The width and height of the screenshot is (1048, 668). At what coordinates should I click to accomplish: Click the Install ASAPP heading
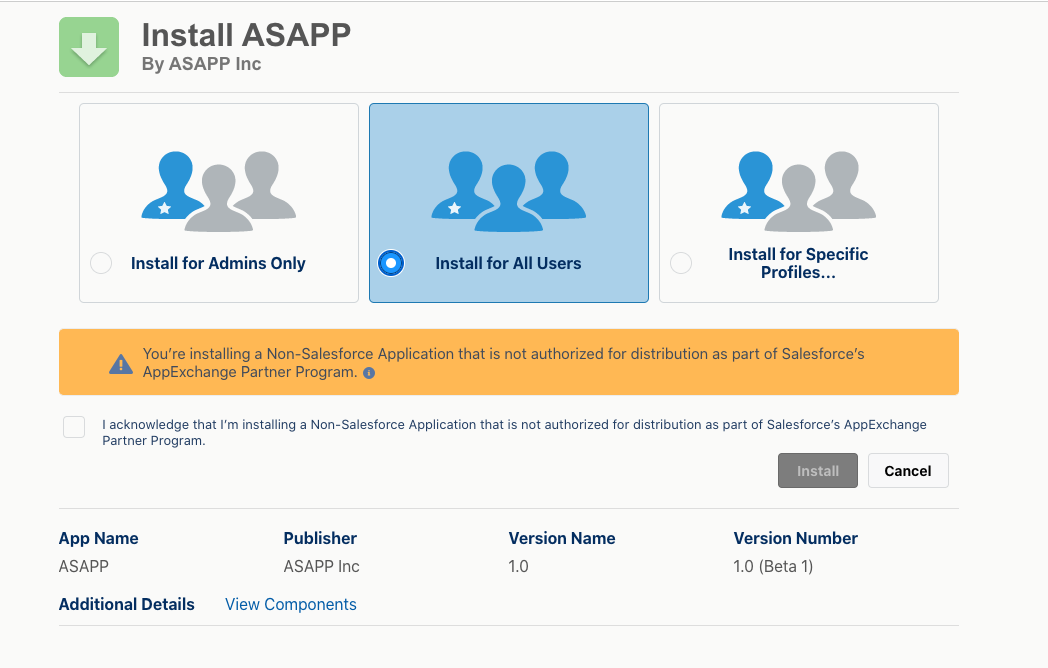246,35
